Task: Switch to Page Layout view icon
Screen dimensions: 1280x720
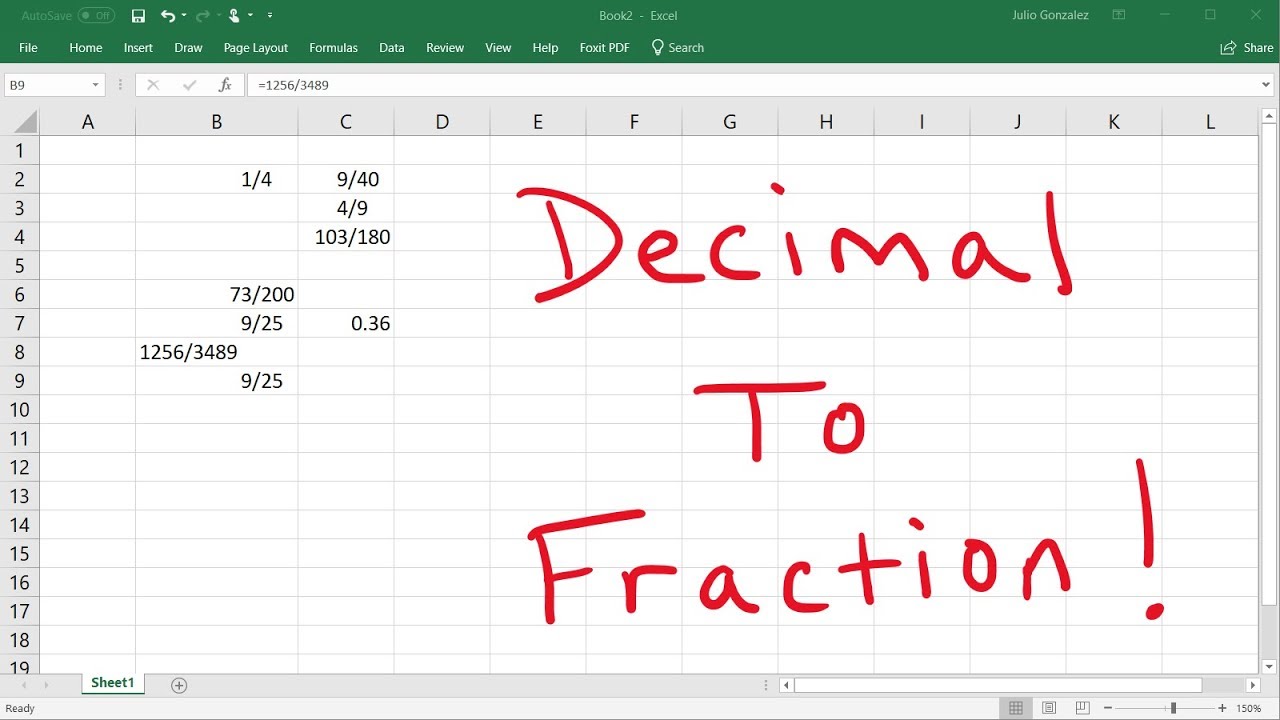Action: (x=1049, y=708)
